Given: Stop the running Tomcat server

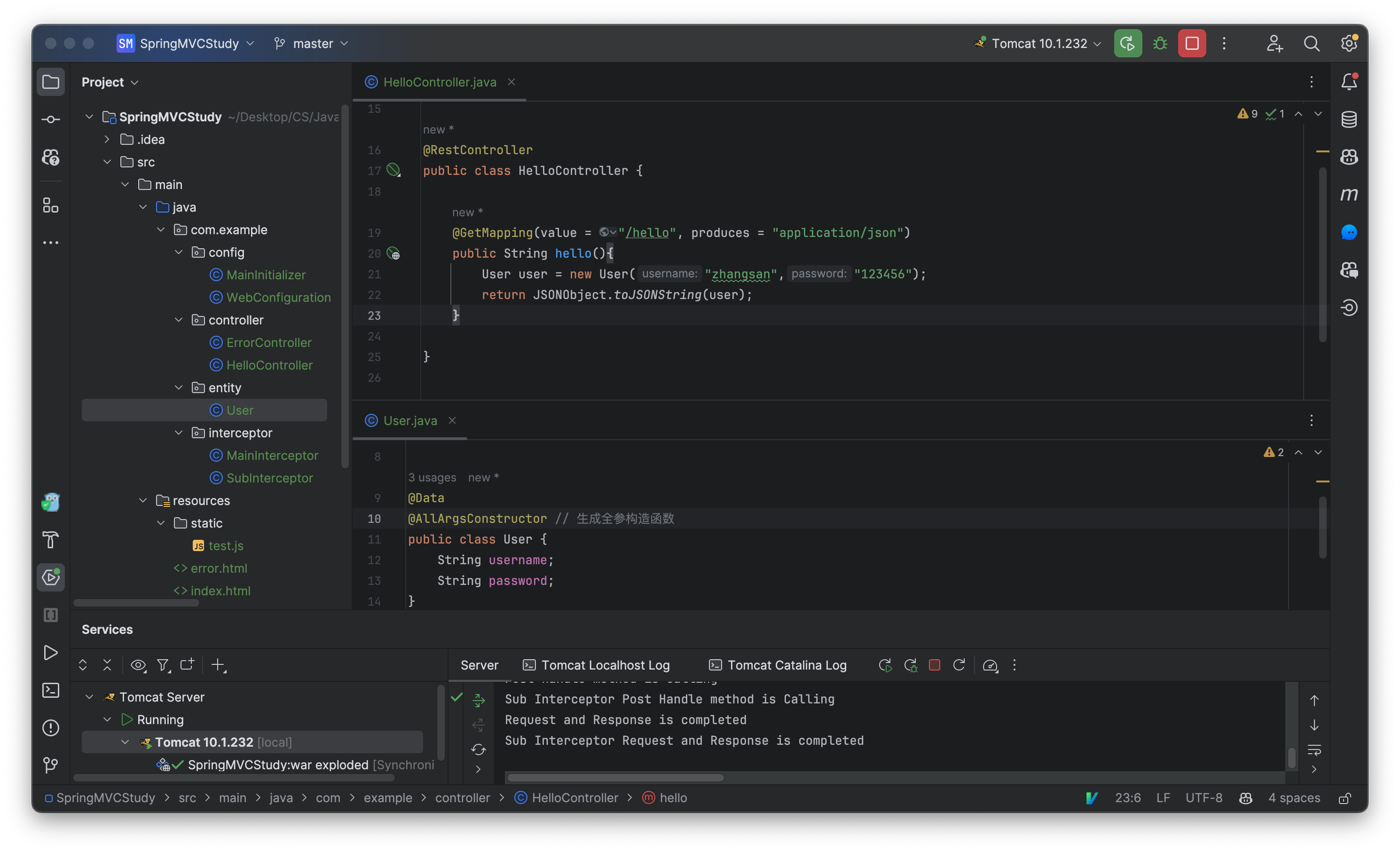Looking at the screenshot, I should point(1191,43).
